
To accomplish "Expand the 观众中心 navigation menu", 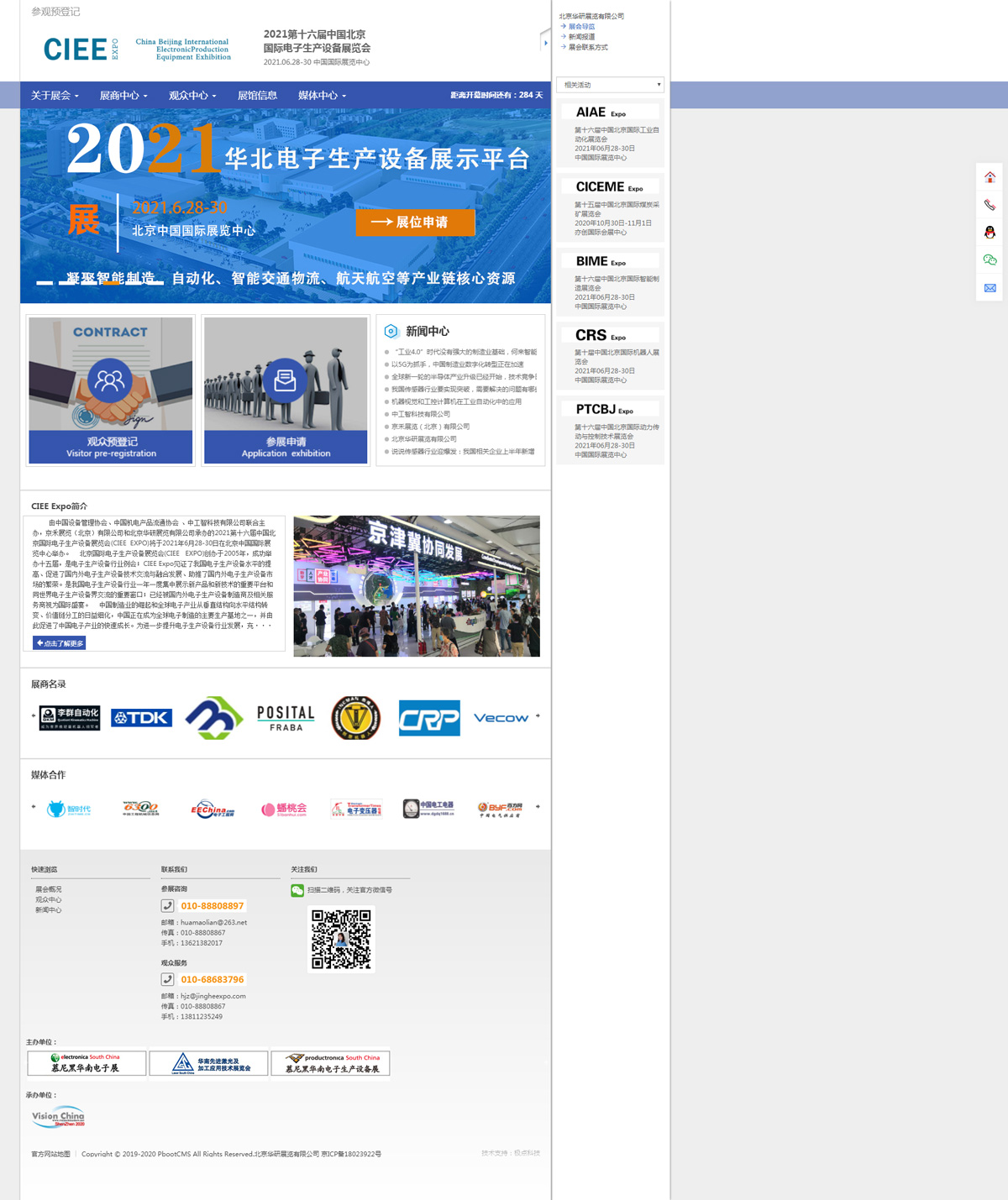I will click(x=192, y=96).
